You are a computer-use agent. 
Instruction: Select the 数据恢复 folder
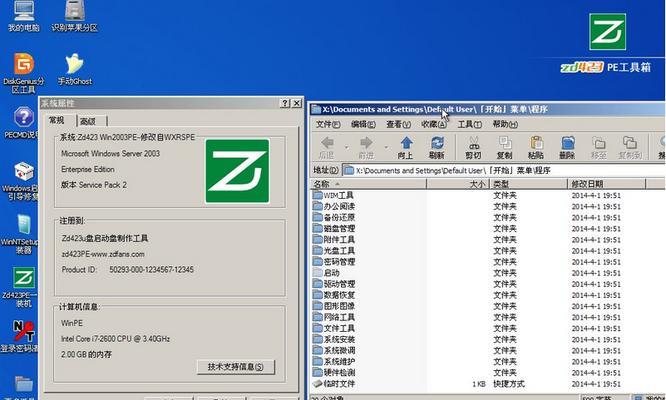(333, 295)
